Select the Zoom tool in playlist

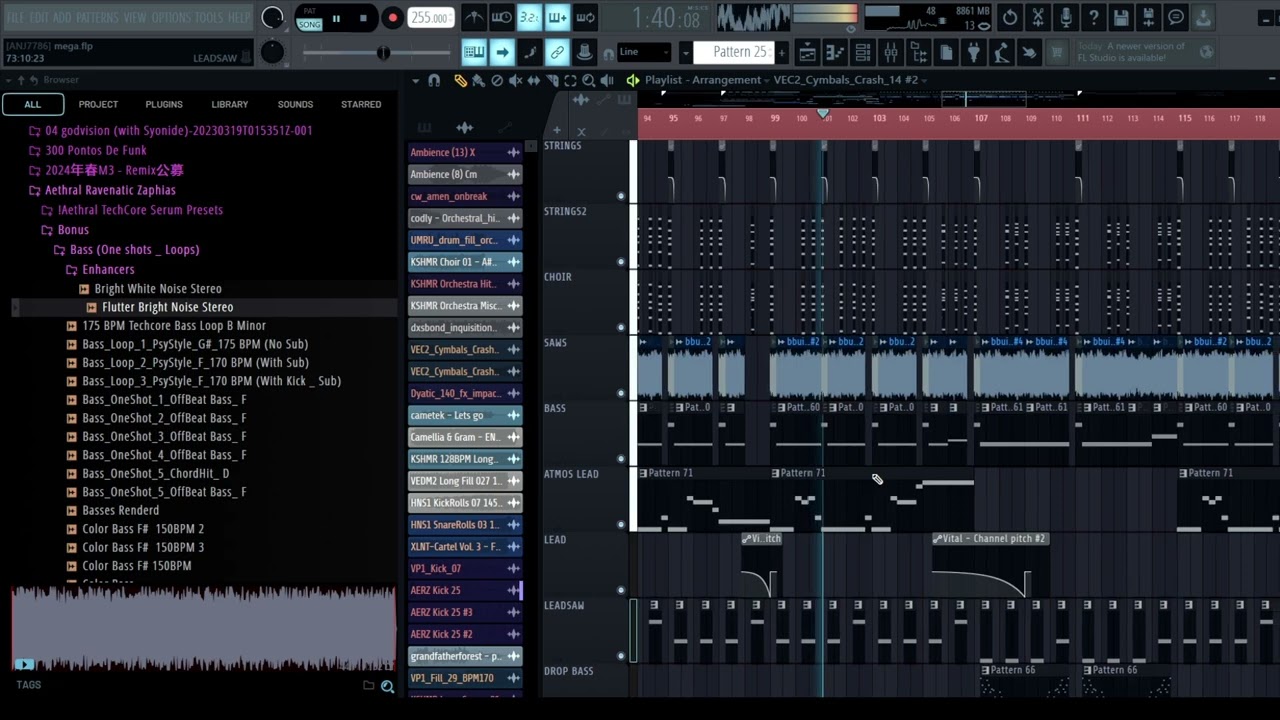(x=588, y=80)
